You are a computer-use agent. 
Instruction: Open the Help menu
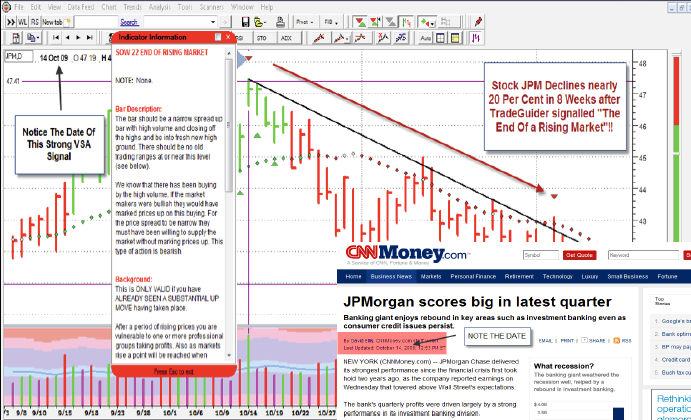(x=267, y=7)
